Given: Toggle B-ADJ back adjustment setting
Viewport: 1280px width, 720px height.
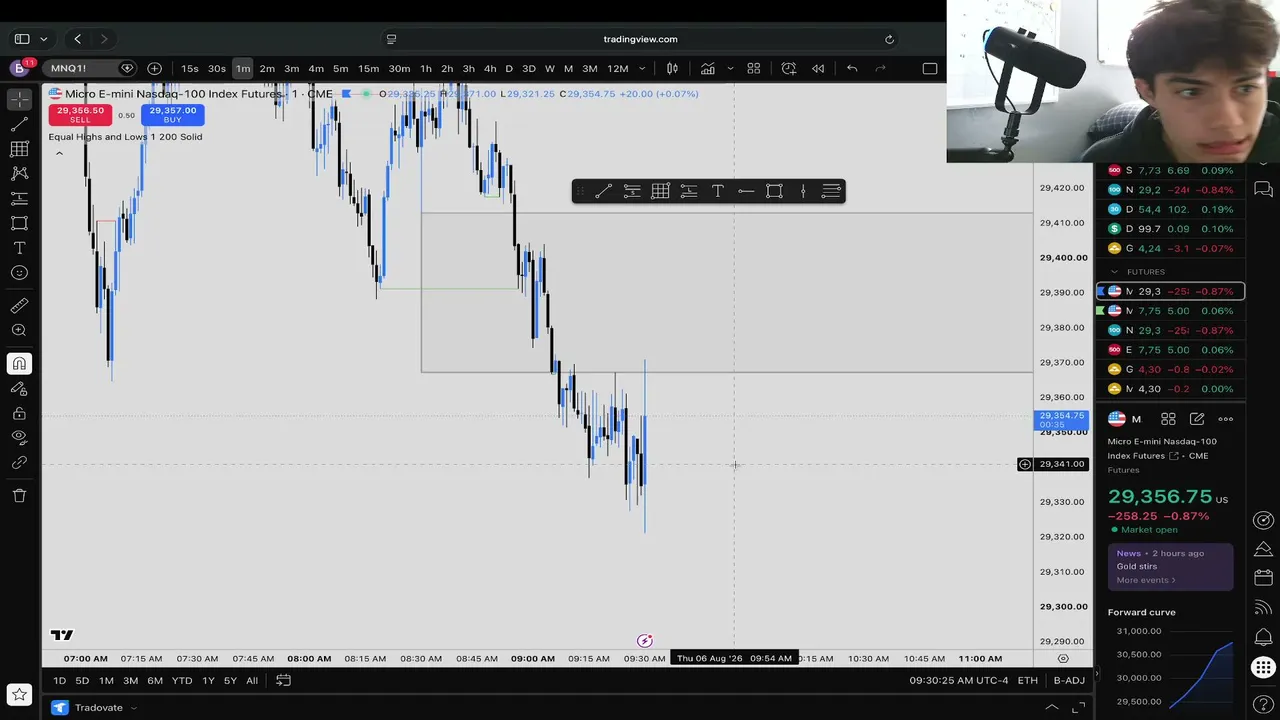Looking at the screenshot, I should coord(1069,681).
